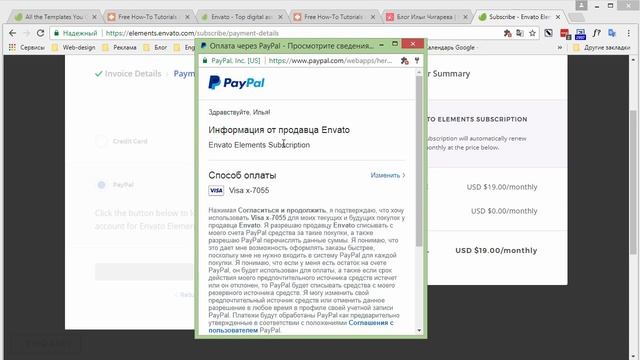The width and height of the screenshot is (640, 360).
Task: Click the red extension icon in toolbar
Action: pyautogui.click(x=565, y=34)
